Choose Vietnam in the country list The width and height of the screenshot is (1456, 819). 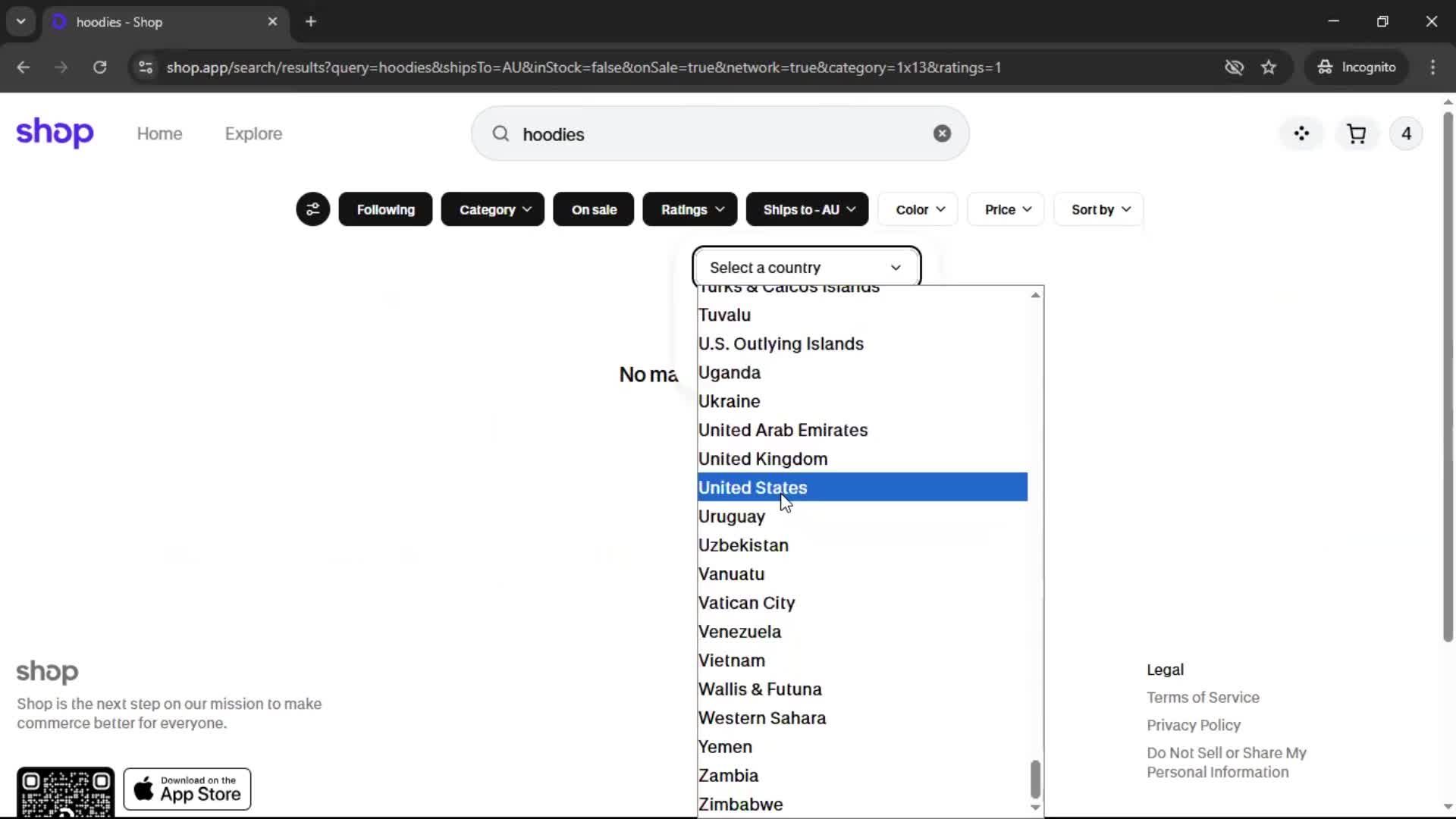point(731,661)
